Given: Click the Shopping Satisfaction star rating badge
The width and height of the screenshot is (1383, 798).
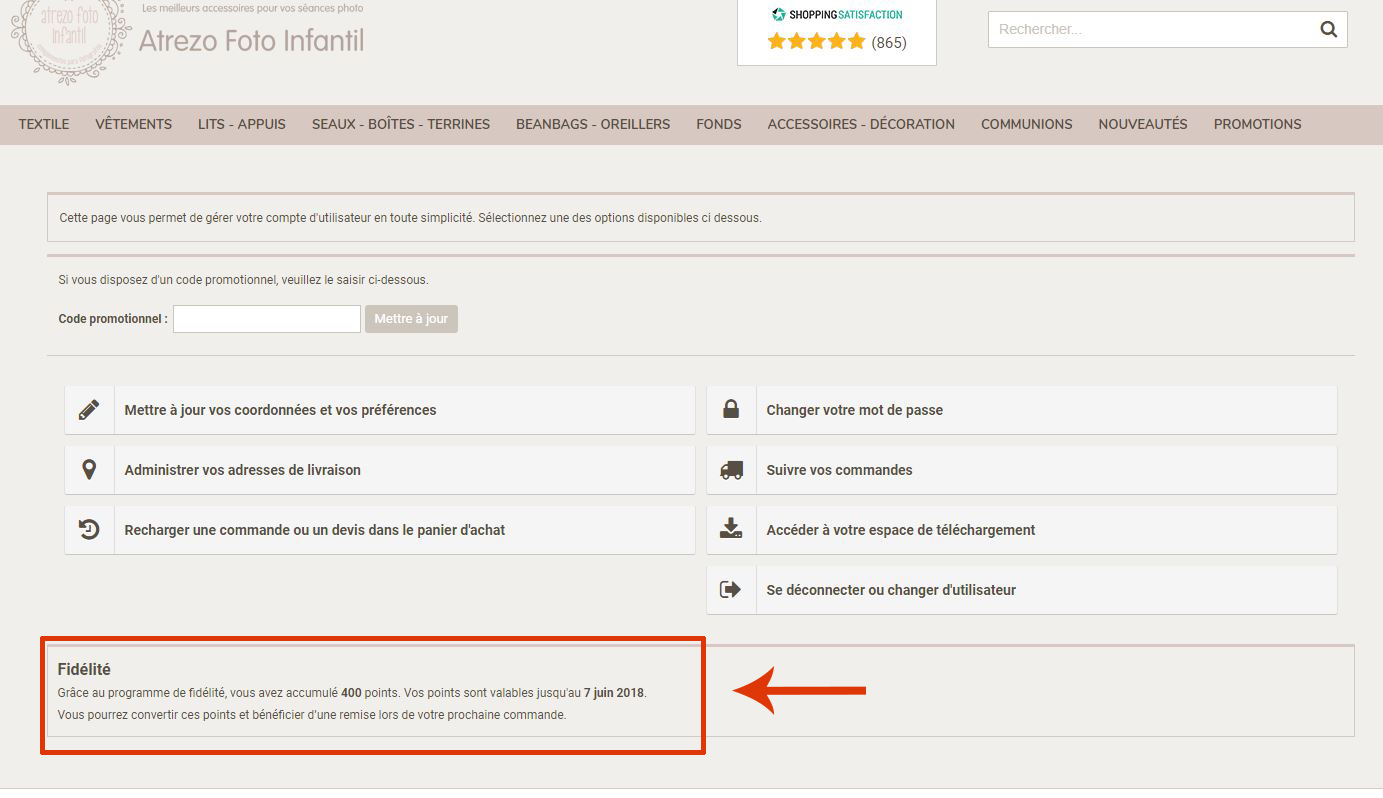Looking at the screenshot, I should pyautogui.click(x=836, y=30).
